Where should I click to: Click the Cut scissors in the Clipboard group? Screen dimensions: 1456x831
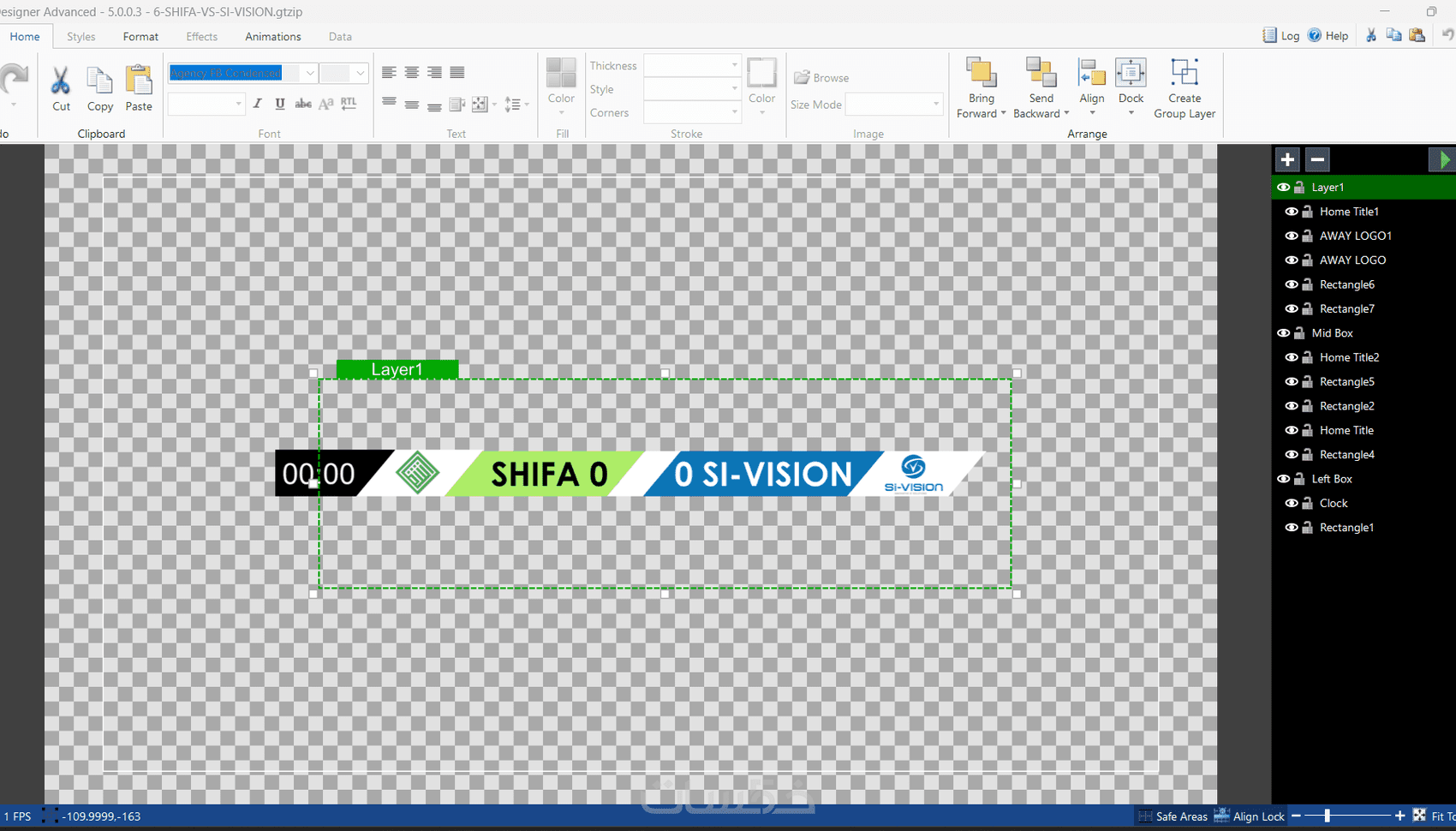(61, 81)
